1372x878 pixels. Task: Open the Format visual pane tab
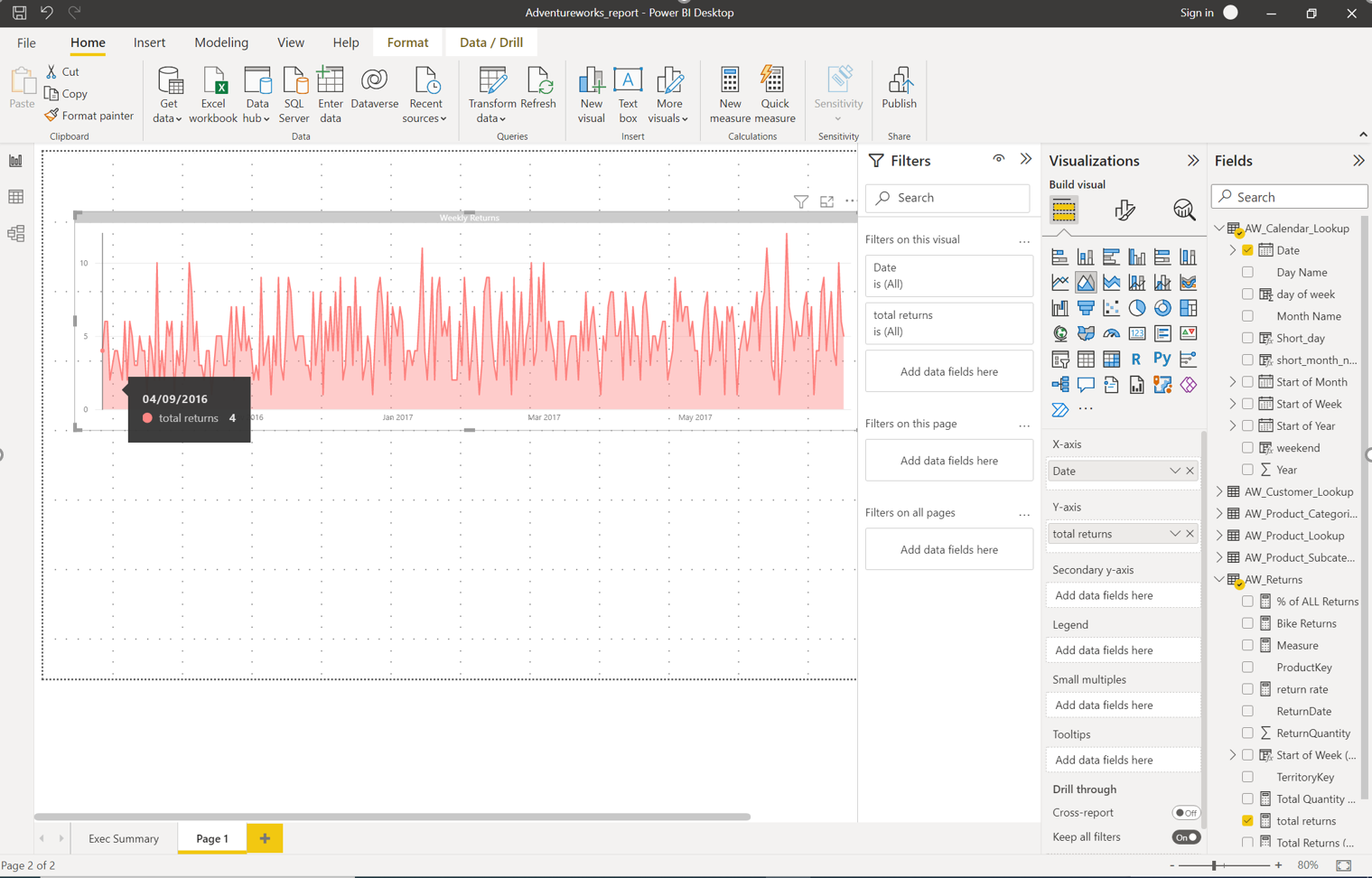point(1125,210)
